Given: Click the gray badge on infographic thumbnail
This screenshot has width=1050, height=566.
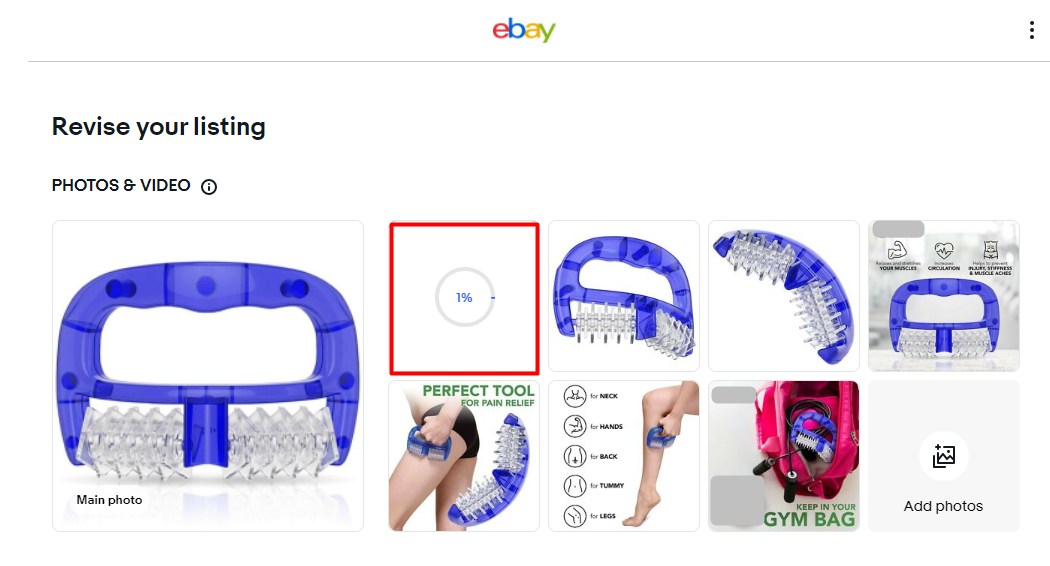Looking at the screenshot, I should click(x=898, y=229).
